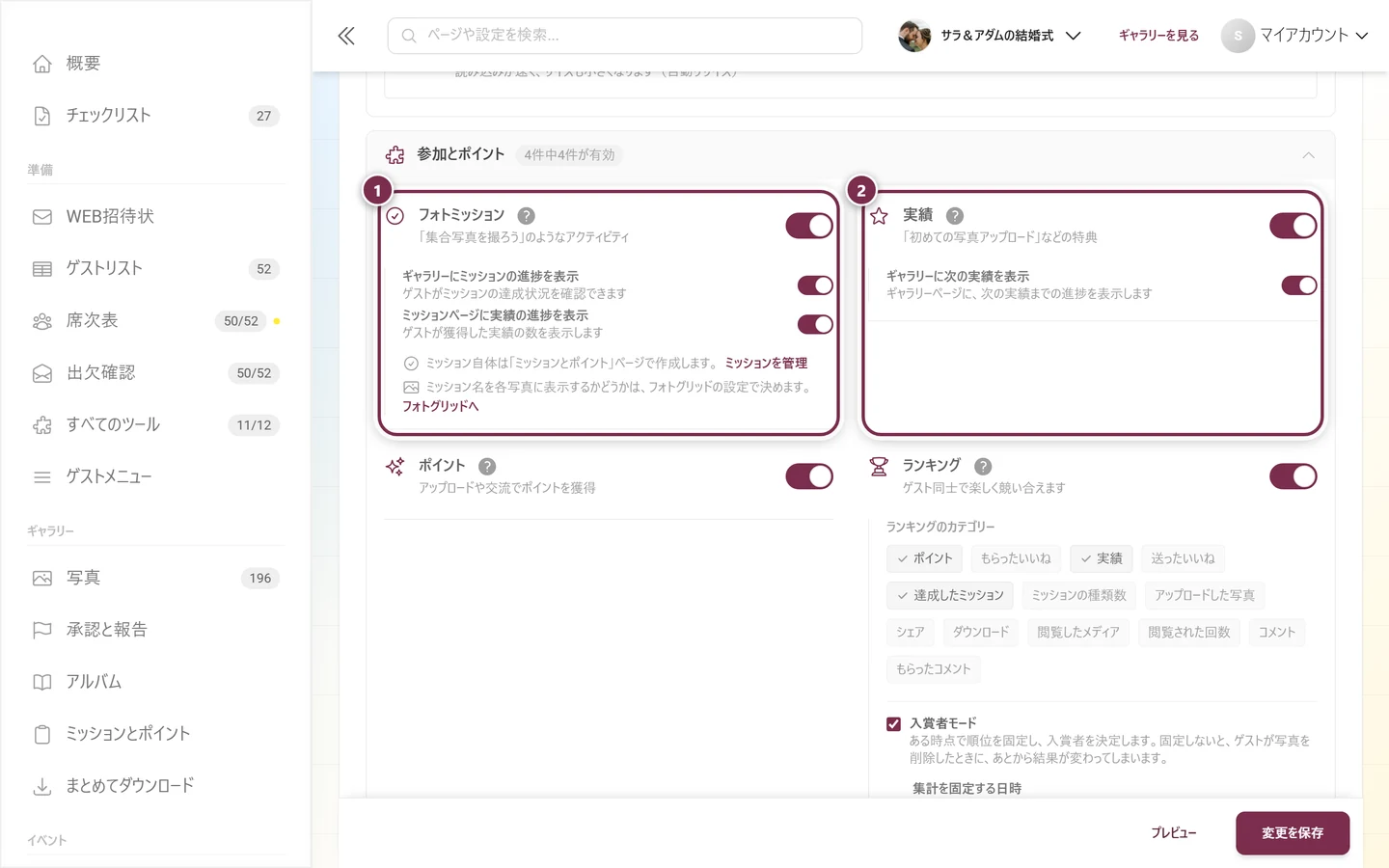
Task: Click the ゲストメニュー hamburger icon
Action: pyautogui.click(x=42, y=477)
